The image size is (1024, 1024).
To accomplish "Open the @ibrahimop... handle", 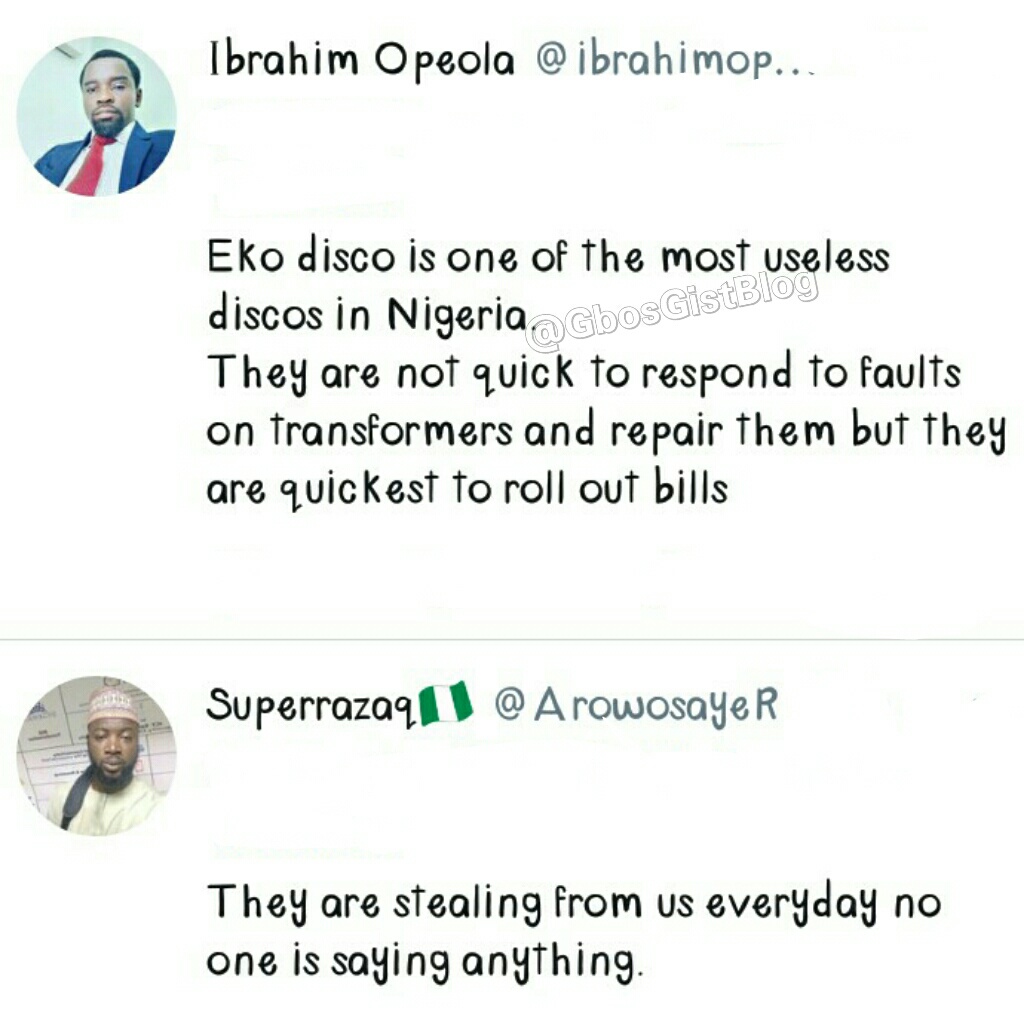I will point(675,60).
